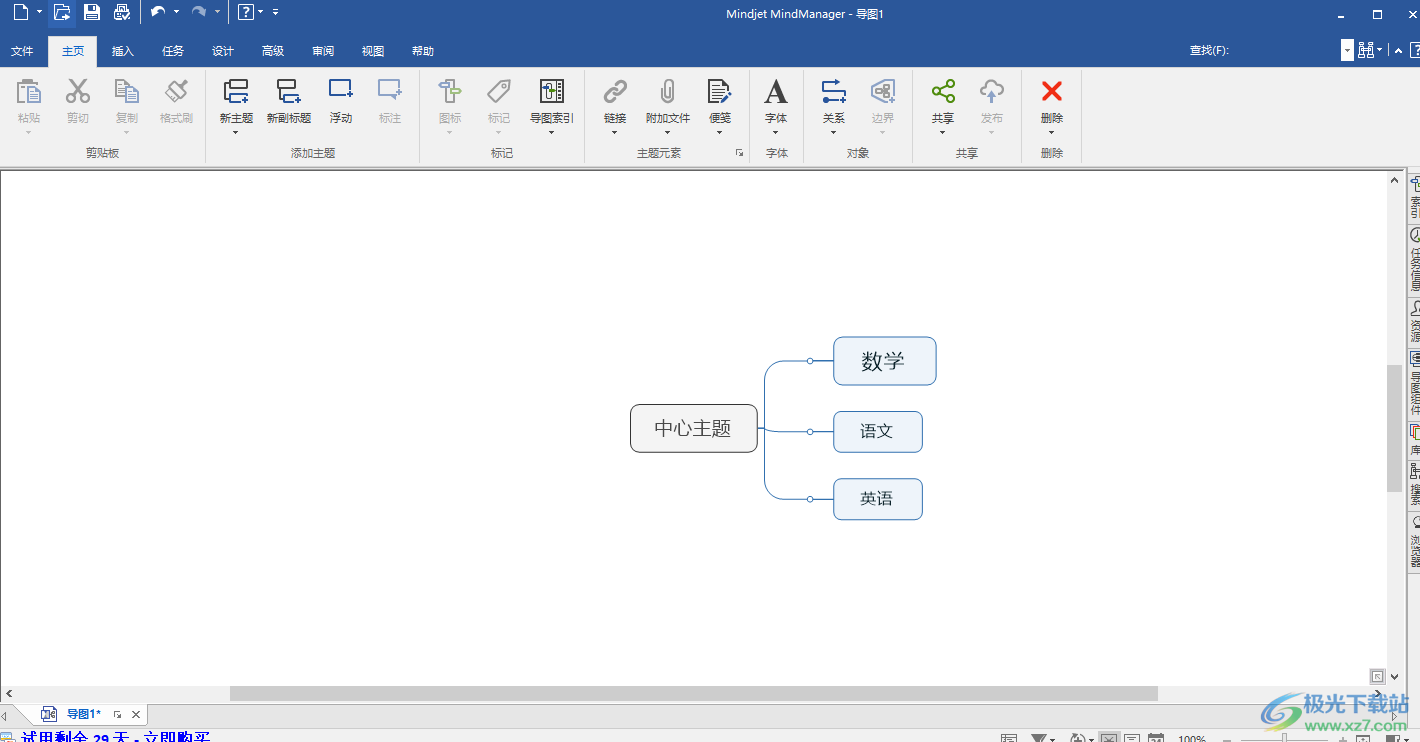The image size is (1420, 742).
Task: Switch to the 设计 (Design) tab
Action: pos(223,51)
